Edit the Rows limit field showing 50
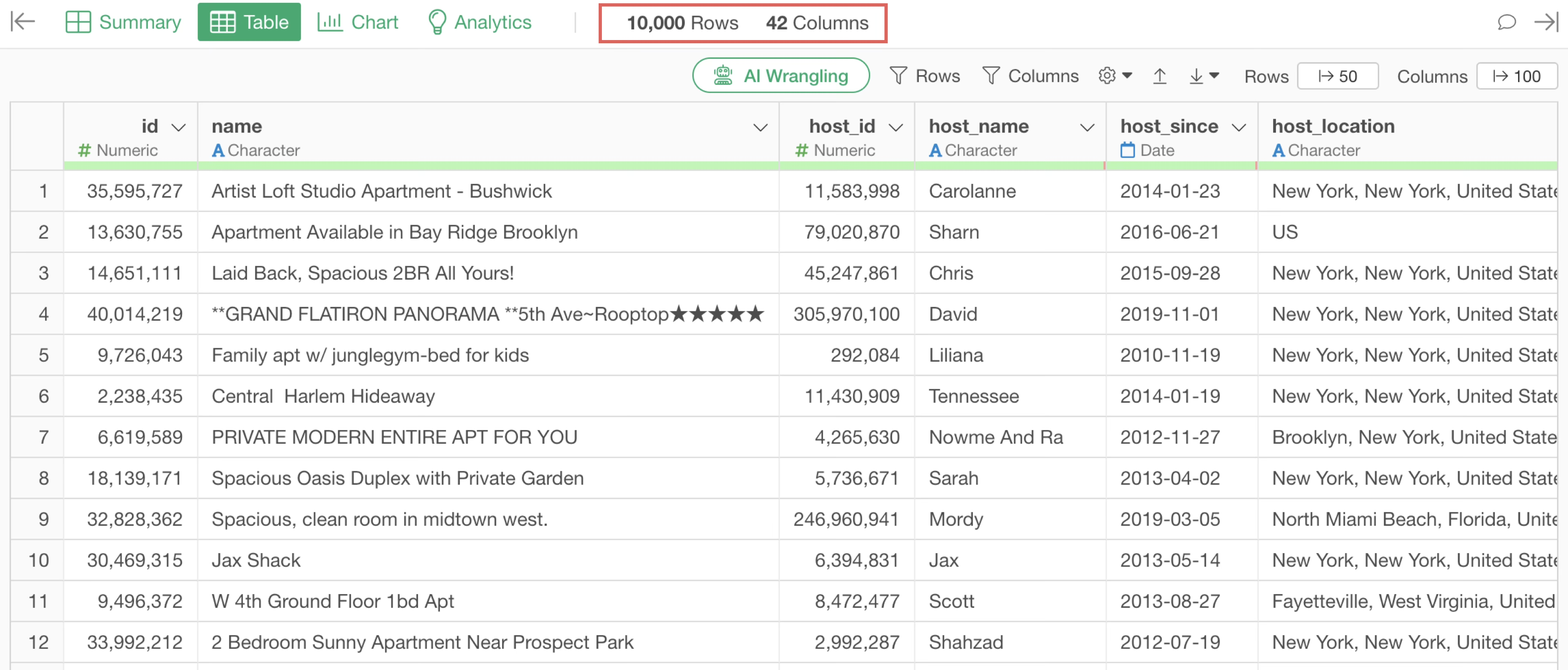 pos(1337,76)
